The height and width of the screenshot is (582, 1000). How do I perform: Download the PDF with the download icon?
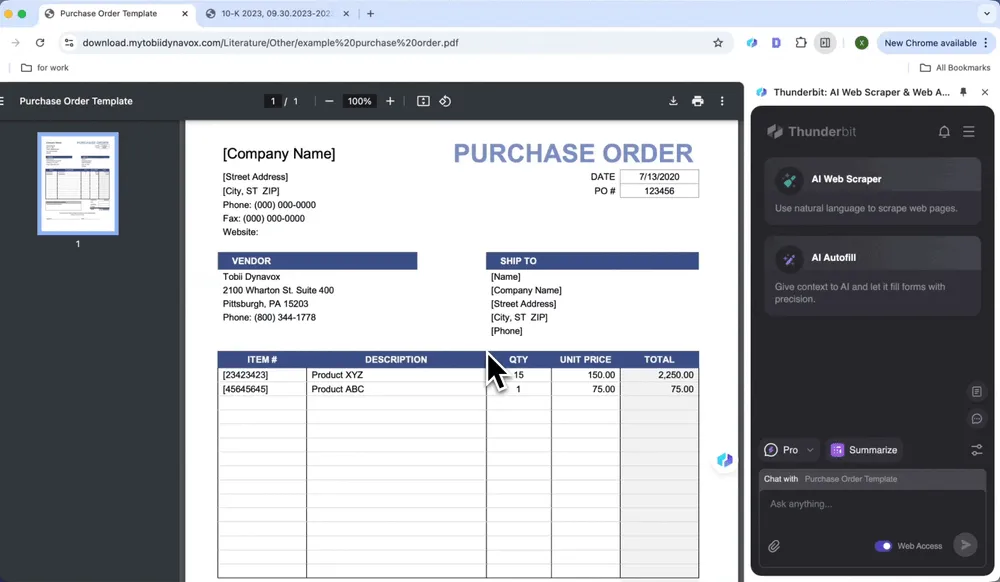tap(673, 101)
